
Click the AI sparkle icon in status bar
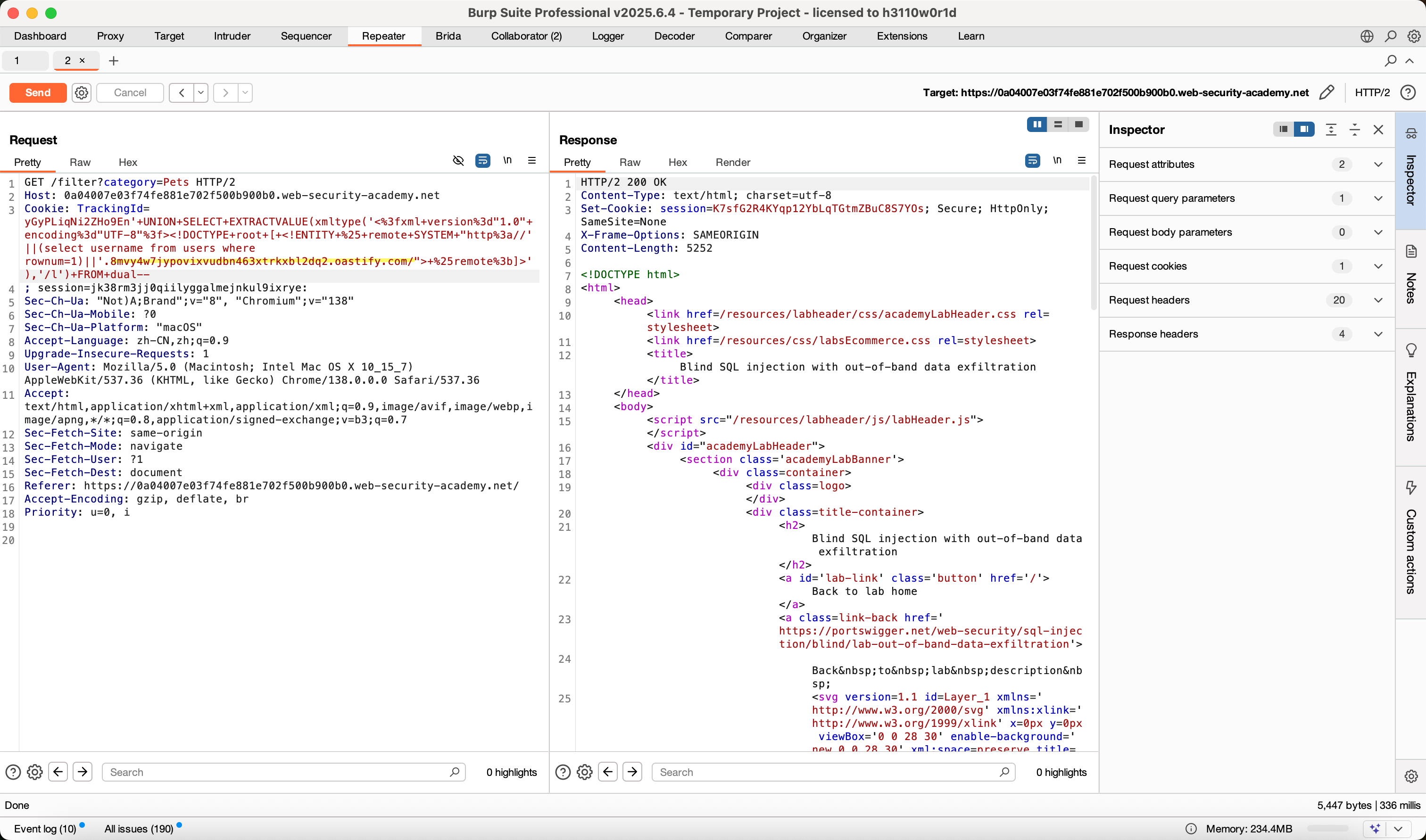[1375, 828]
